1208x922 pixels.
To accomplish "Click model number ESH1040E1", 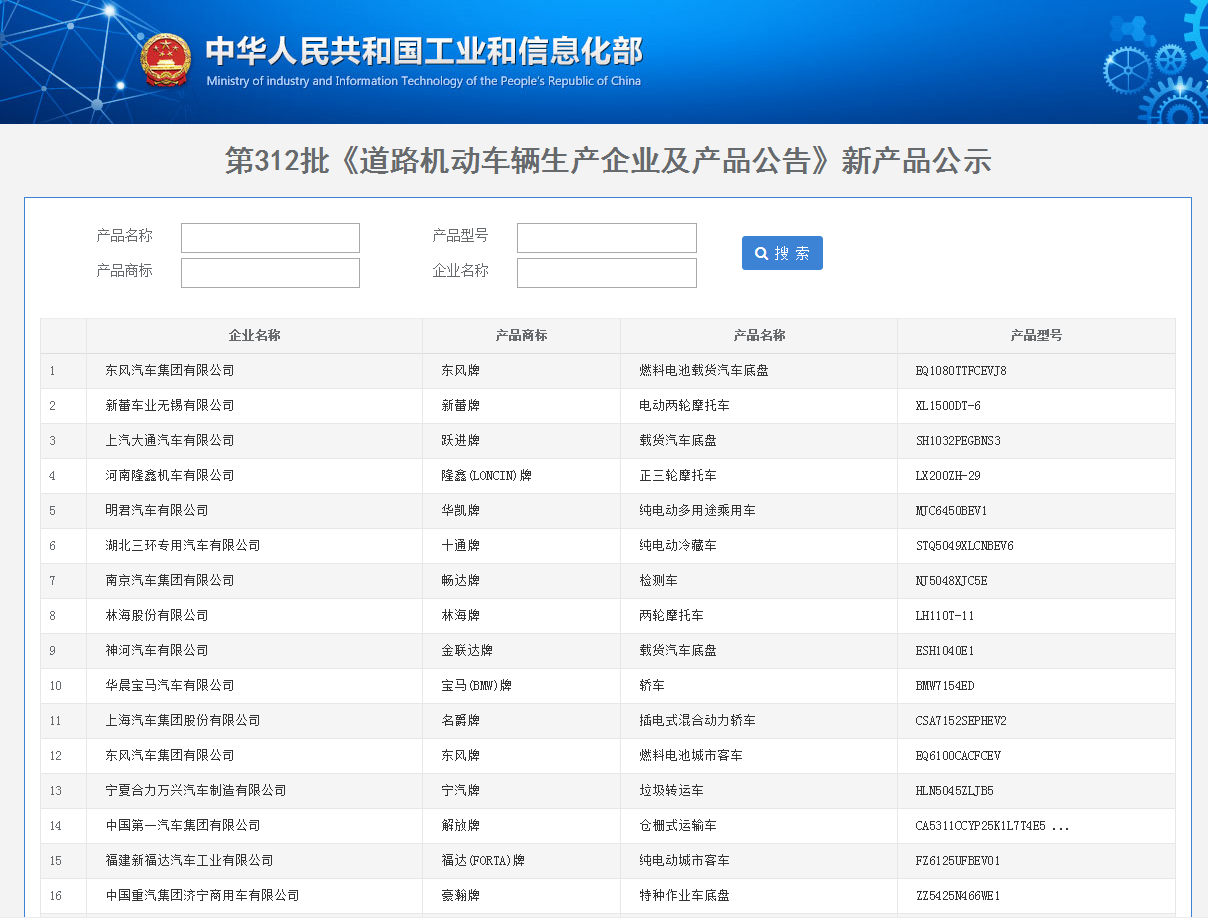I will (x=945, y=651).
